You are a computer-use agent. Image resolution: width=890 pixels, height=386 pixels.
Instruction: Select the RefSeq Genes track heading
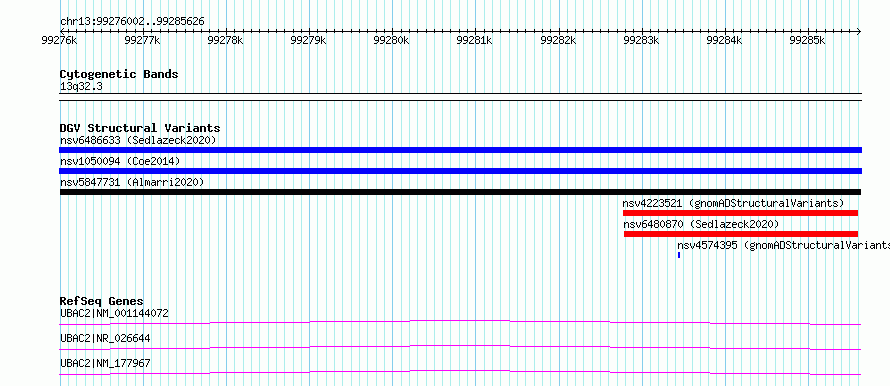[102, 301]
